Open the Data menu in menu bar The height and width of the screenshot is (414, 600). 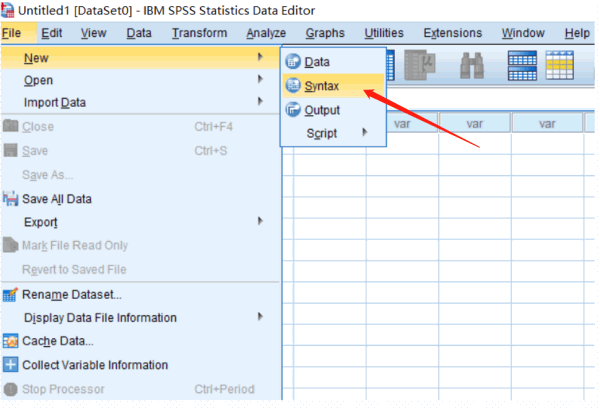click(x=139, y=33)
